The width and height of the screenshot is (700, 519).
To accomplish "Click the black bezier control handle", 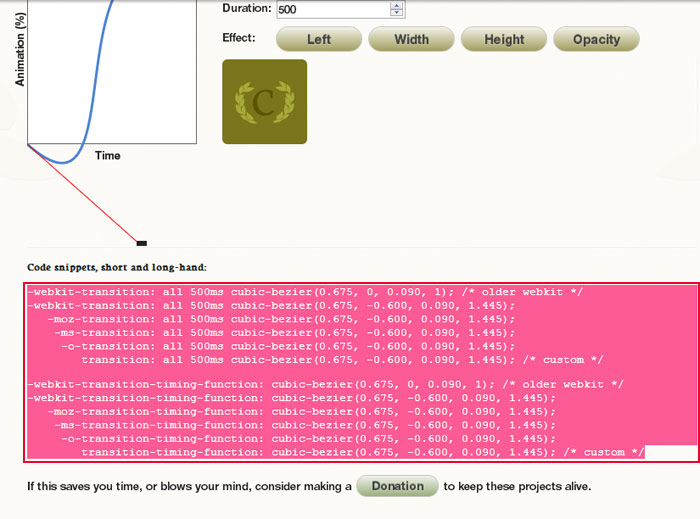I will [x=142, y=243].
